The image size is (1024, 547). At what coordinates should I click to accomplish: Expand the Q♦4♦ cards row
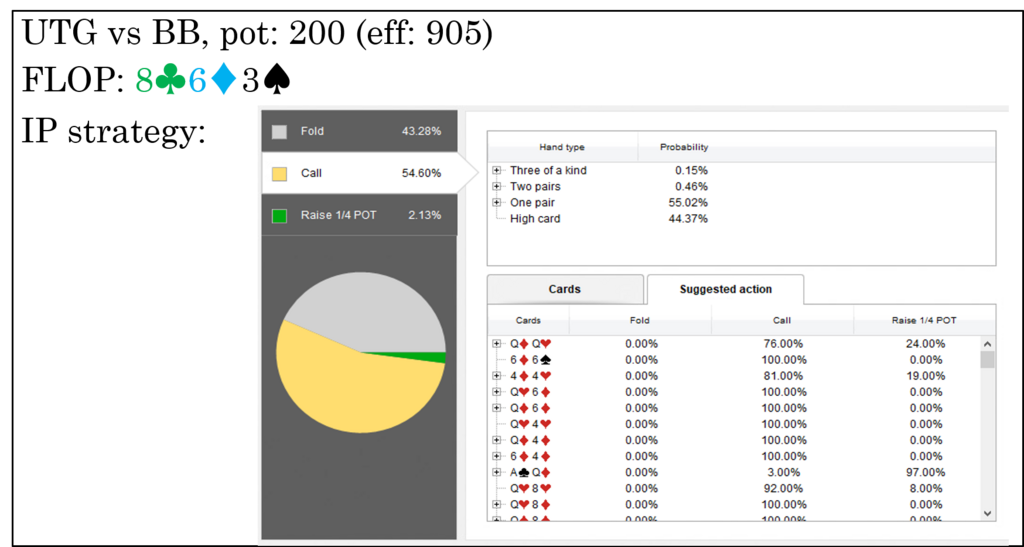(497, 441)
